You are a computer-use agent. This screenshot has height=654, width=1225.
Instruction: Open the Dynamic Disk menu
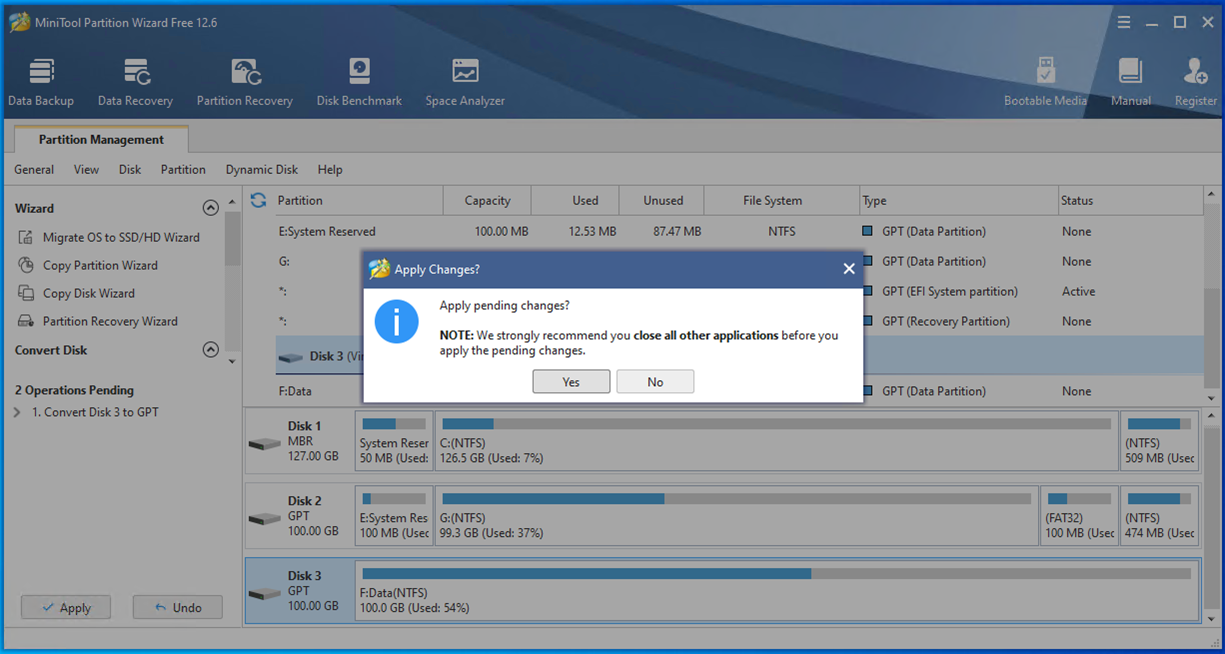pos(262,169)
